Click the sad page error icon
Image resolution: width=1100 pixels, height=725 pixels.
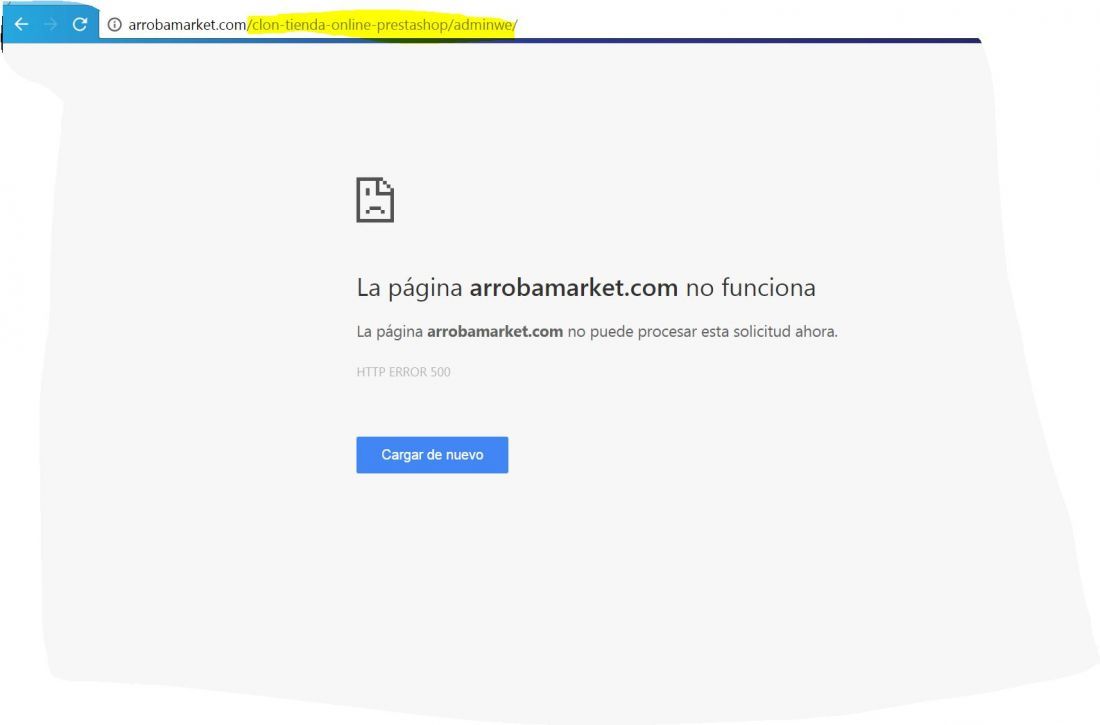coord(375,200)
